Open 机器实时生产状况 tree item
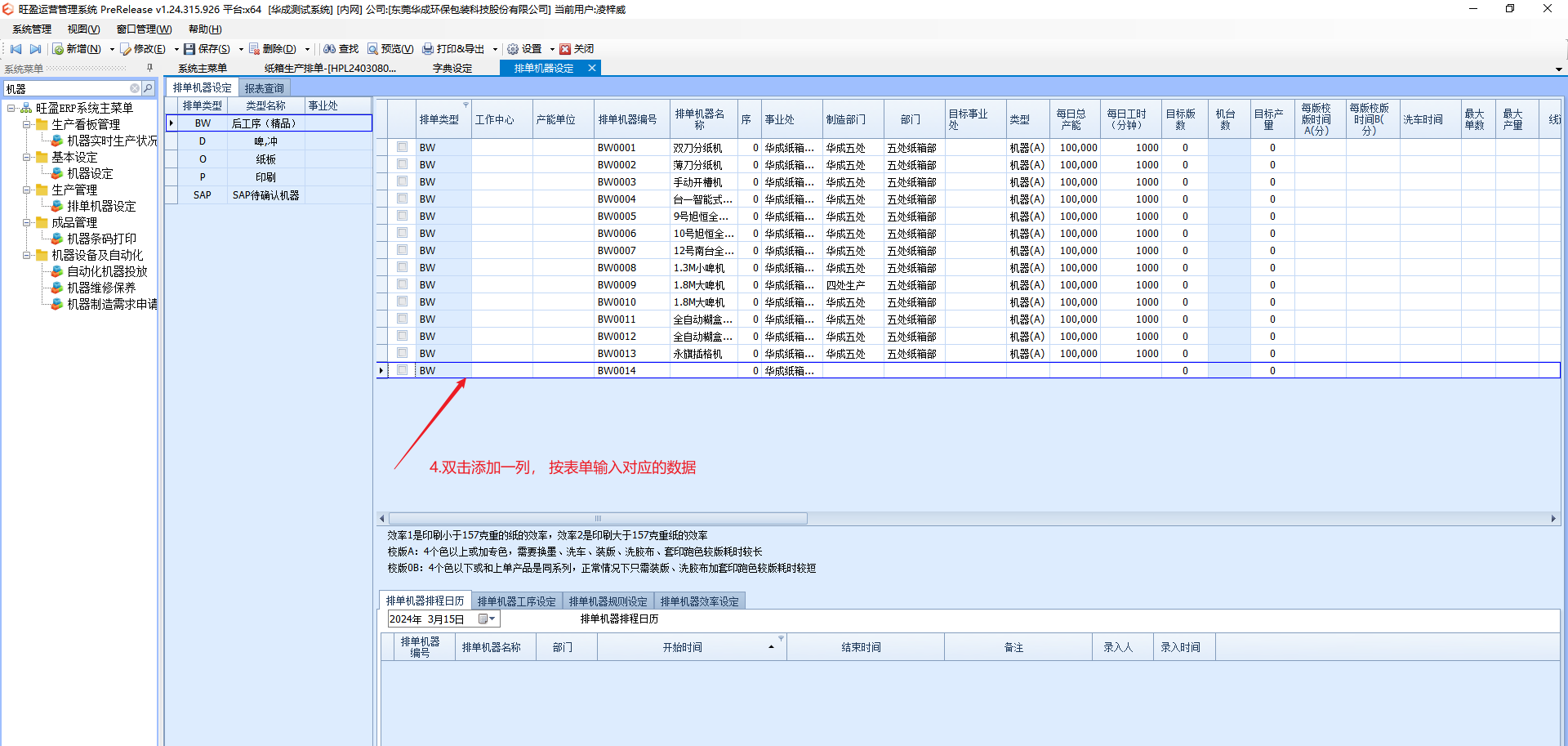The image size is (1568, 746). point(112,141)
